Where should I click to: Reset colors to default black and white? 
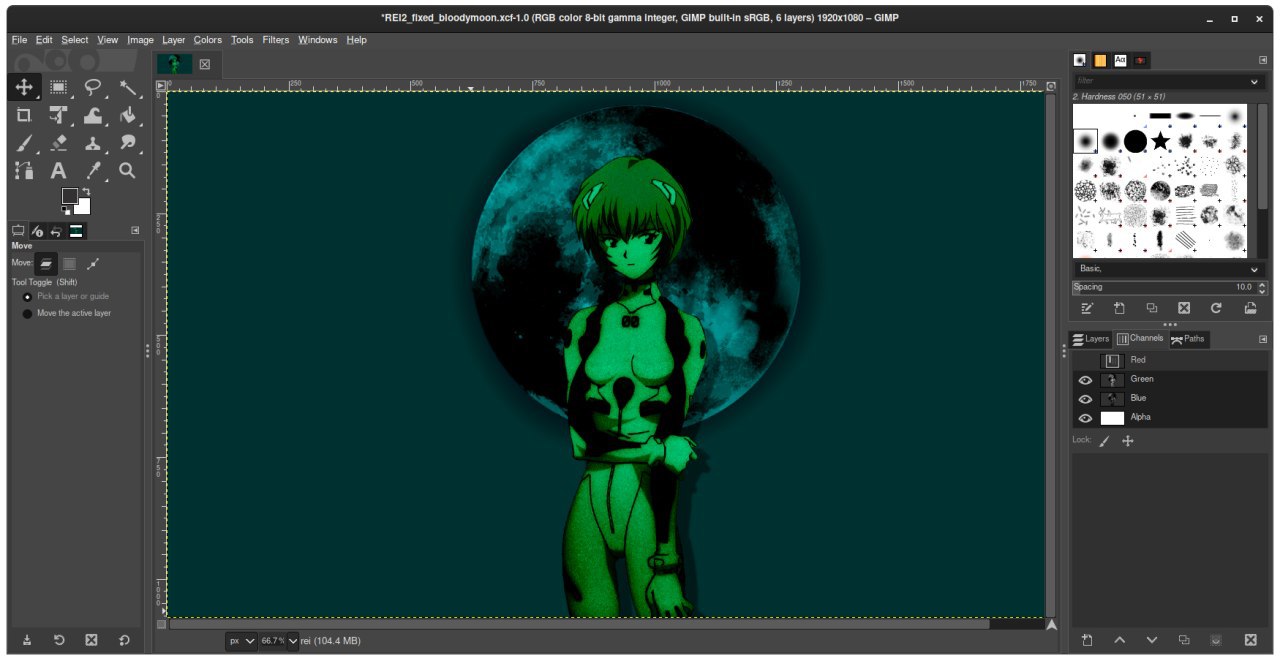[66, 211]
